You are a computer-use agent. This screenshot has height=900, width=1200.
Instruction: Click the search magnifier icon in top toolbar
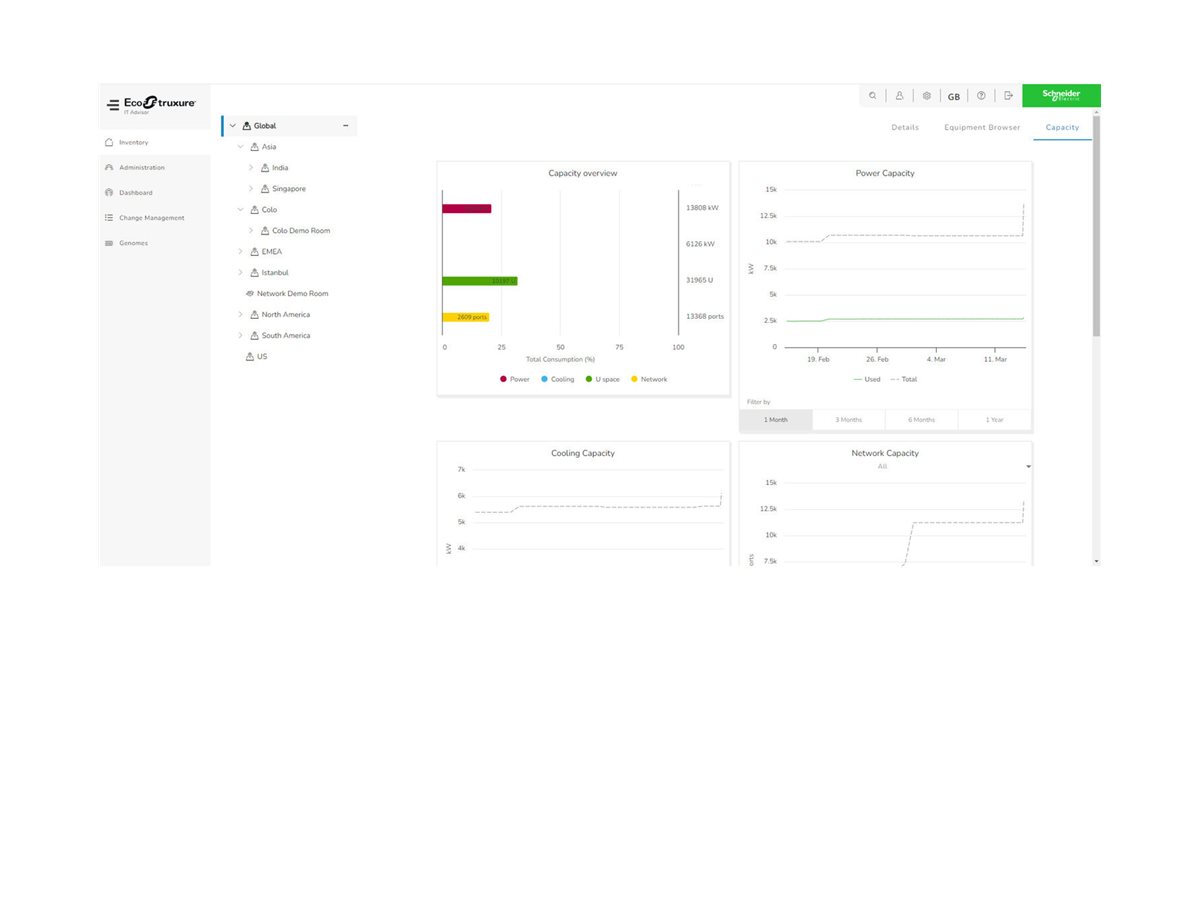872,96
